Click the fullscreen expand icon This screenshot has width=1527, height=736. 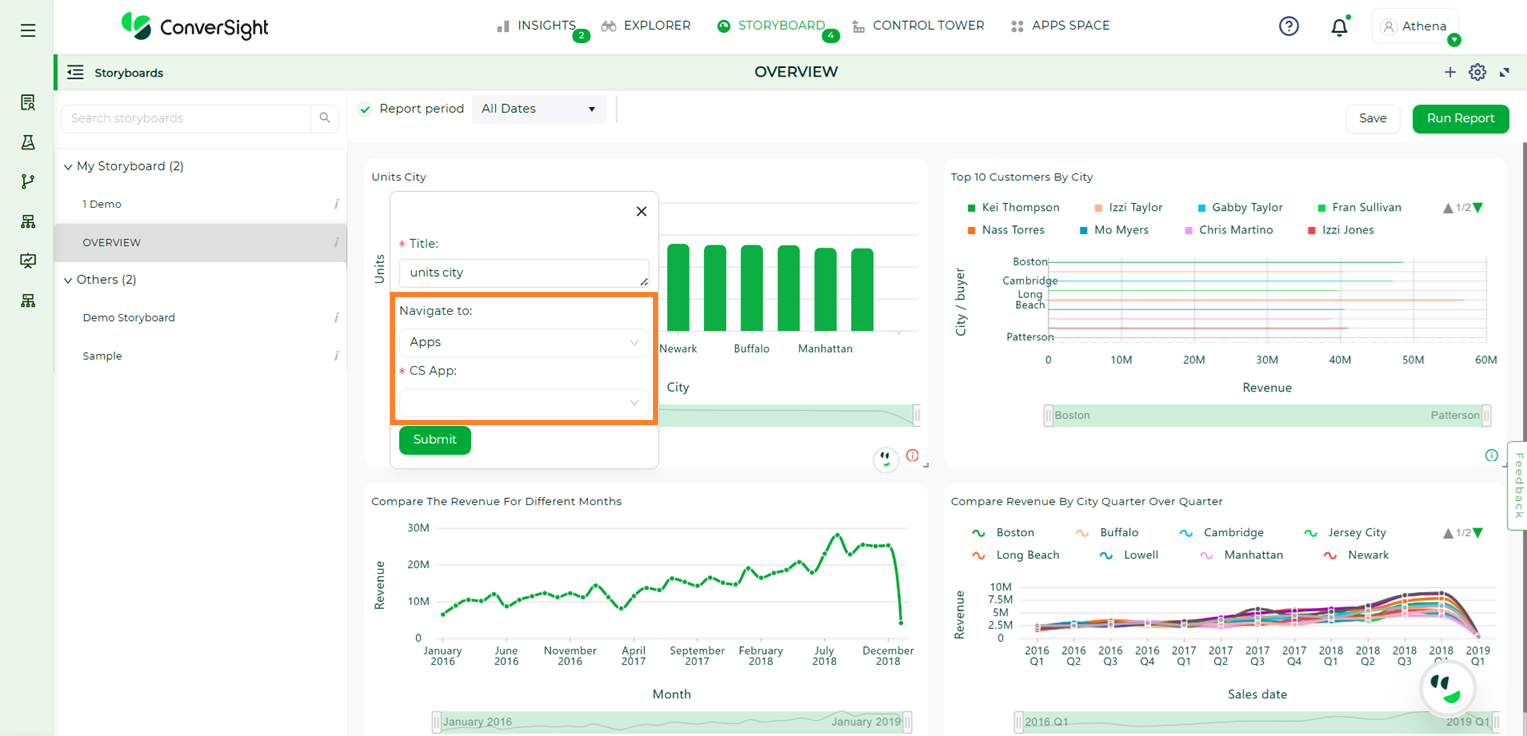(1504, 72)
